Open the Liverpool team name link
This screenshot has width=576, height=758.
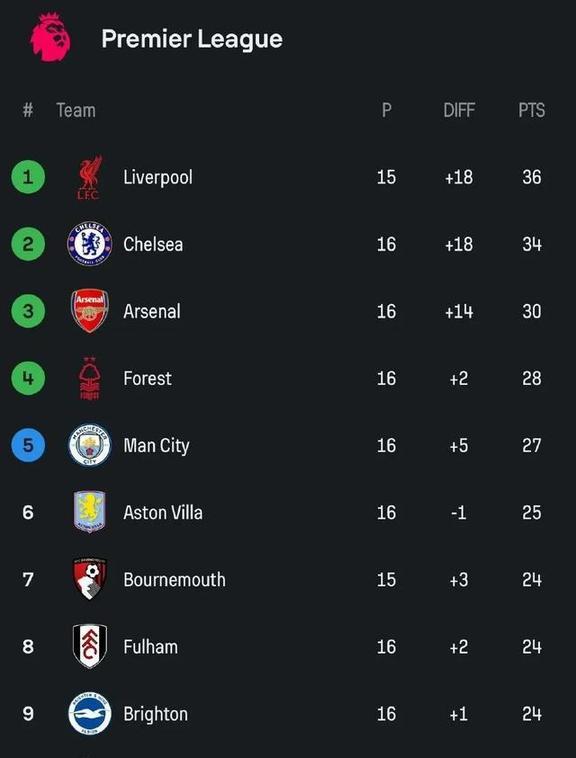pyautogui.click(x=158, y=177)
